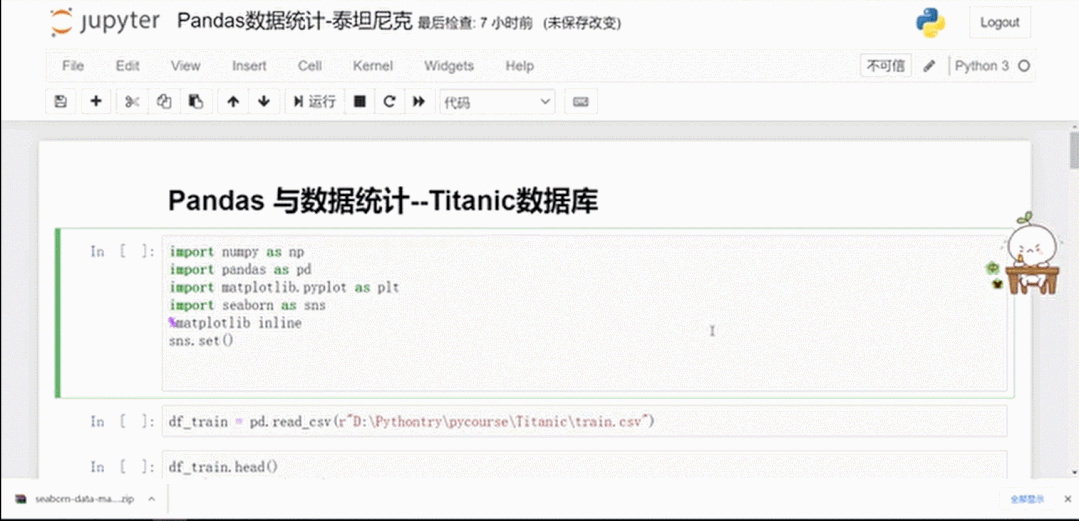This screenshot has height=521, width=1079.
Task: Restart the kernel icon
Action: click(389, 102)
